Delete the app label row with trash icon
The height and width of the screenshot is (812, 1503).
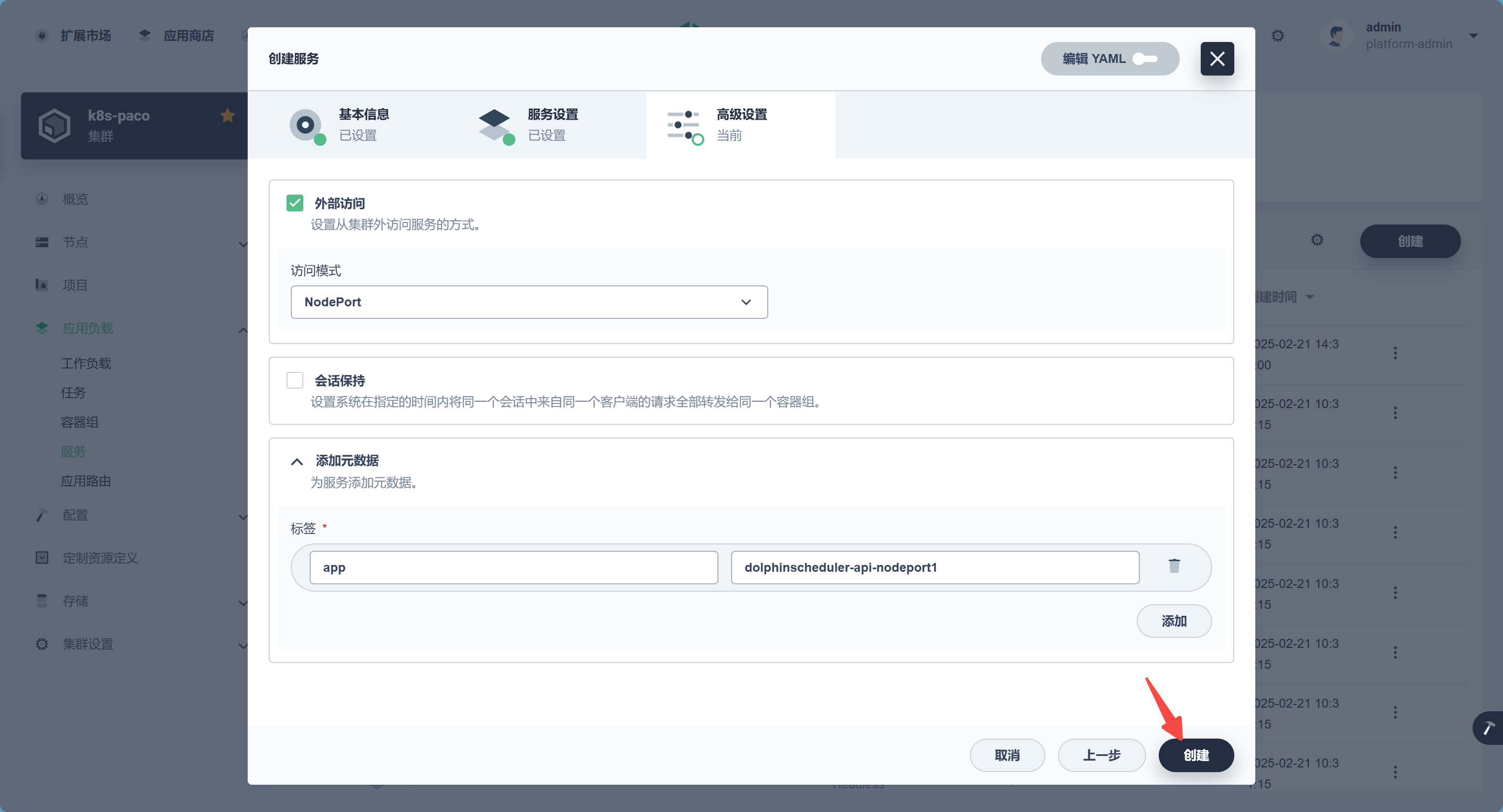point(1174,566)
